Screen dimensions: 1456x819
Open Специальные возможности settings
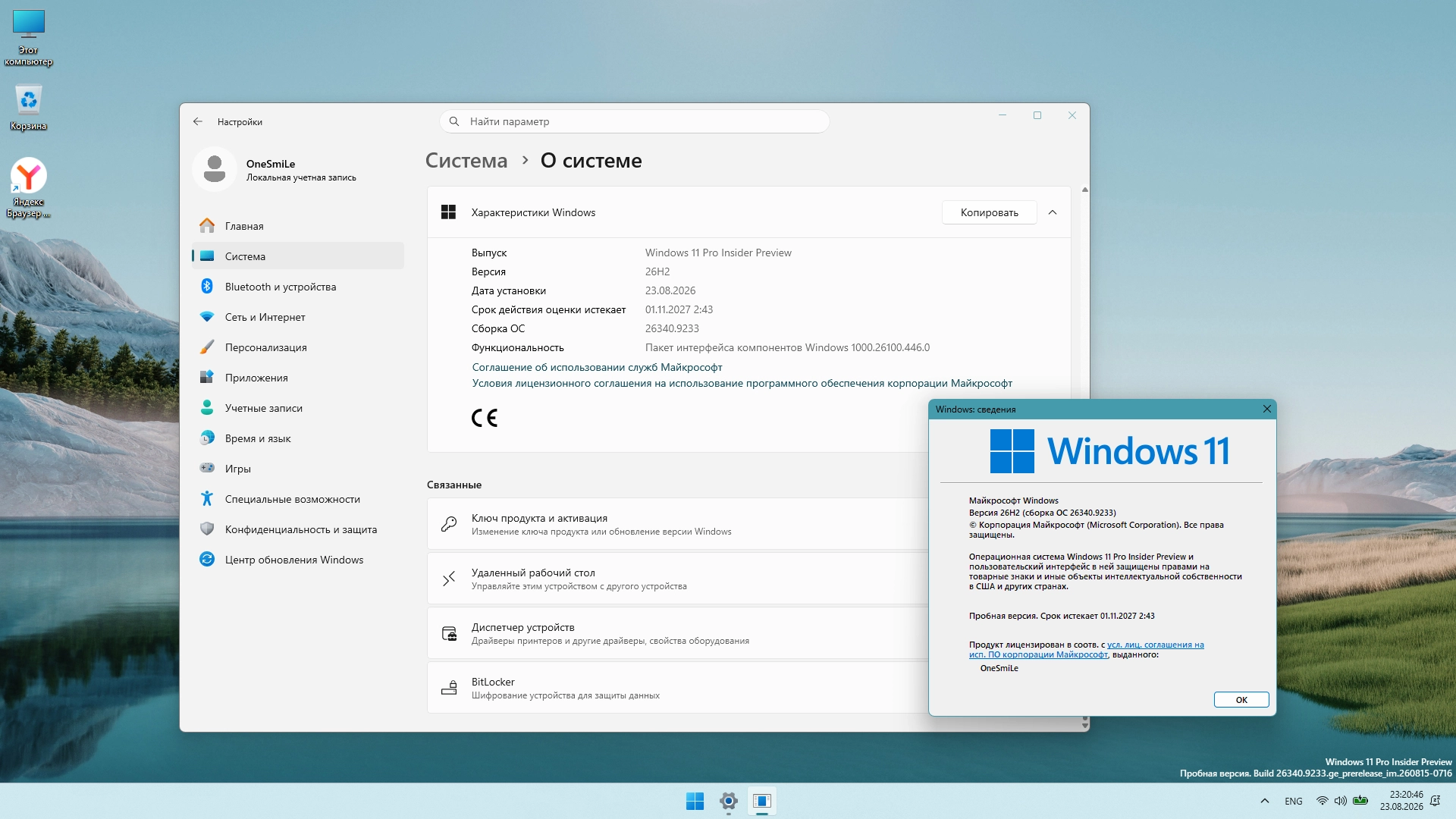[298, 499]
